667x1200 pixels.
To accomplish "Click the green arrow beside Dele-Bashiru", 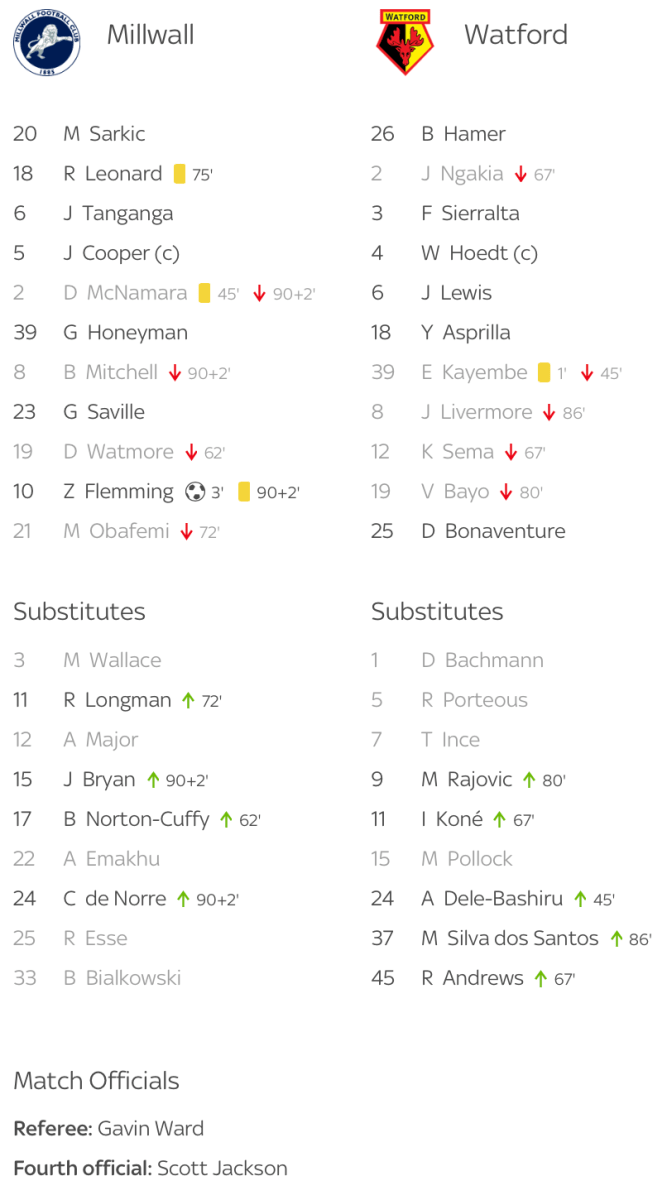I will point(579,899).
